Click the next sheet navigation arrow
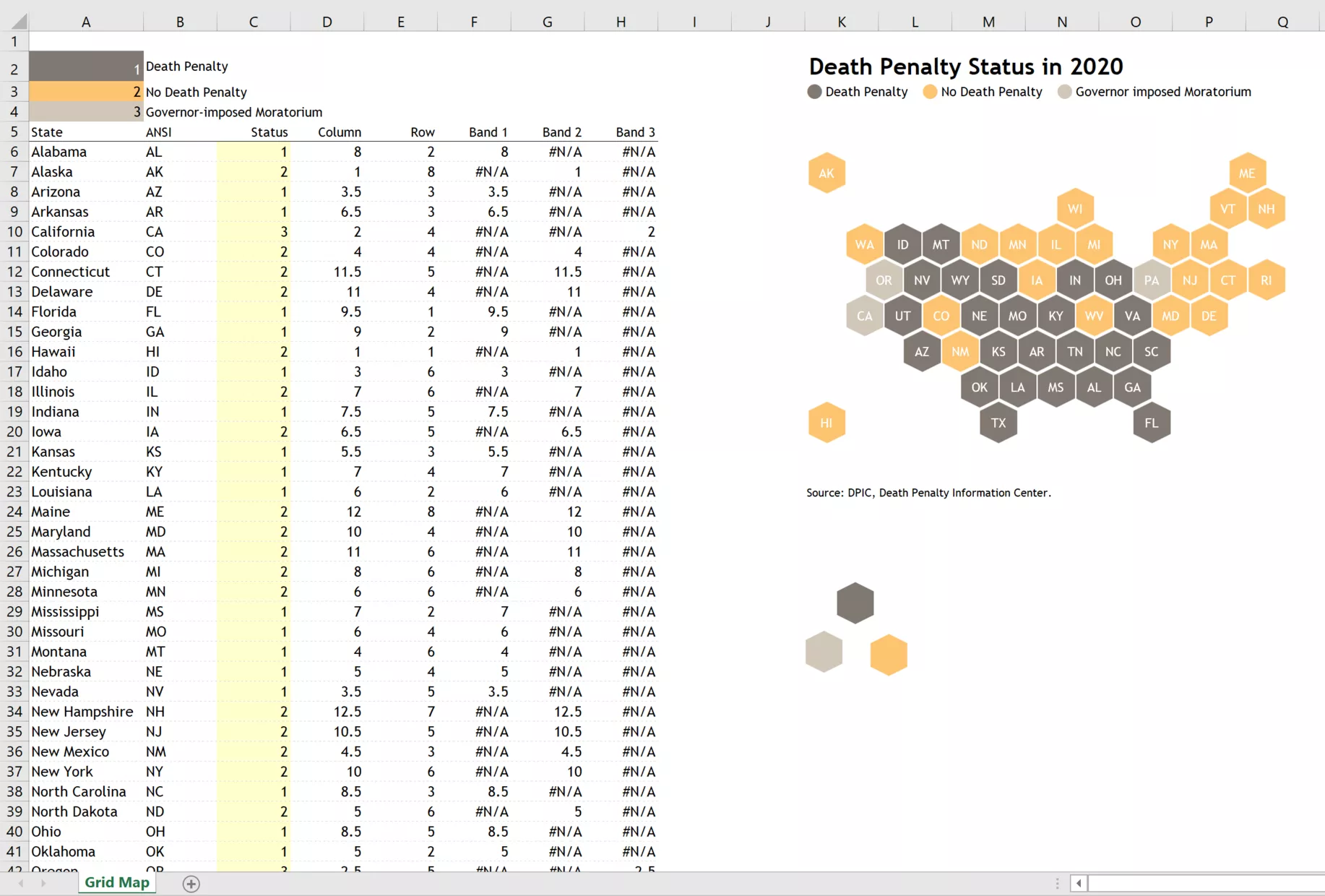1325x896 pixels. click(x=45, y=883)
